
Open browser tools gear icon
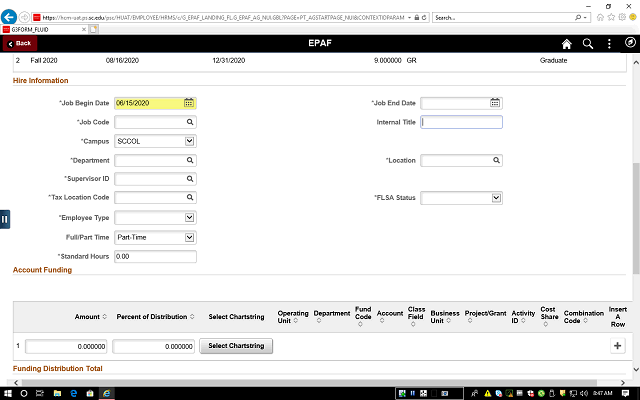tap(622, 17)
